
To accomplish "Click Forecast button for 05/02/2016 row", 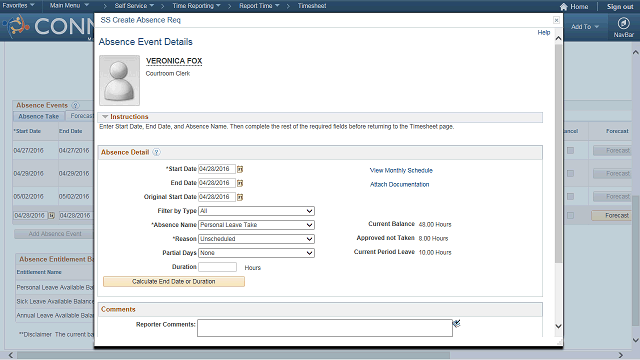I will click(x=612, y=196).
